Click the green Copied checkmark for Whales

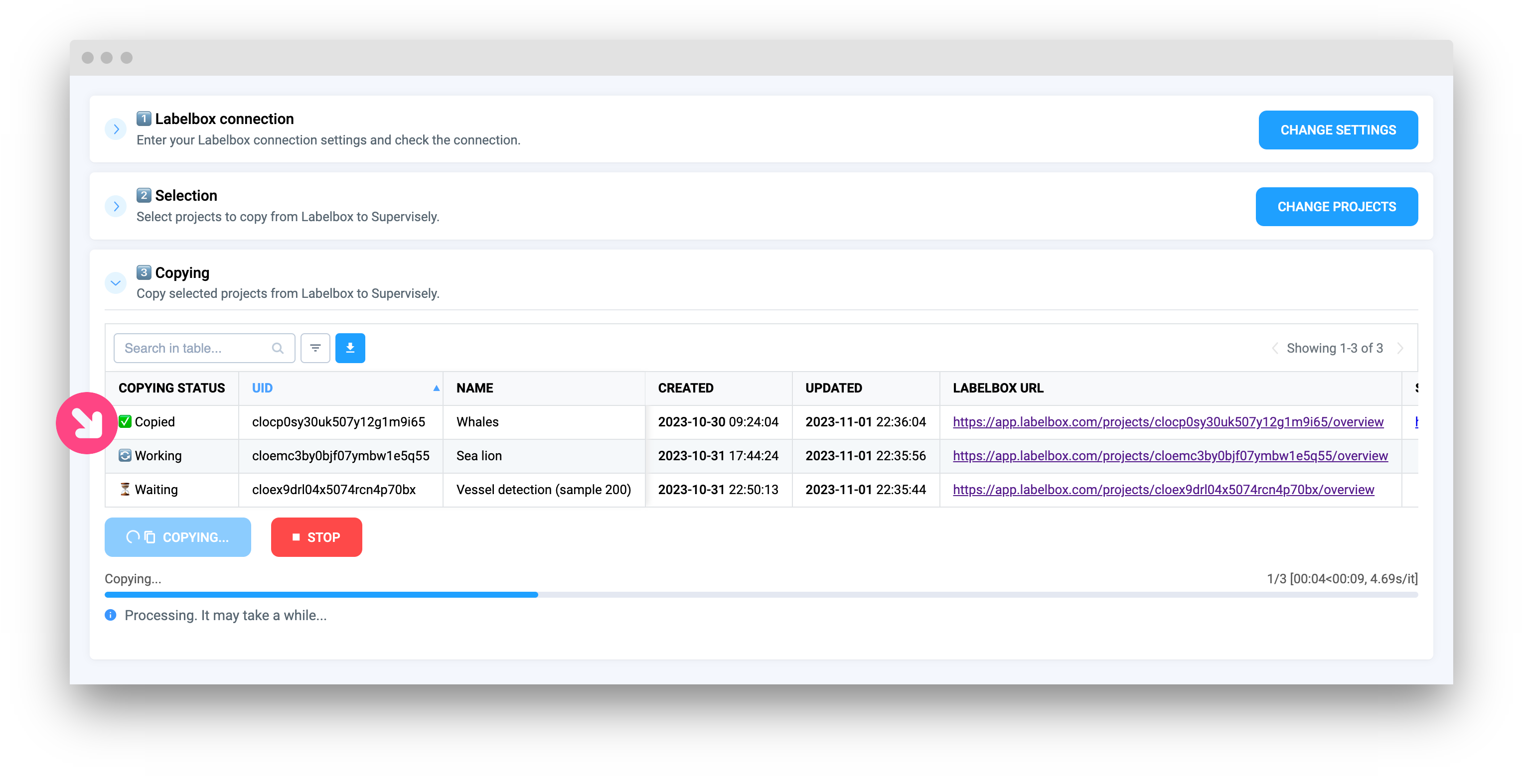(x=125, y=421)
